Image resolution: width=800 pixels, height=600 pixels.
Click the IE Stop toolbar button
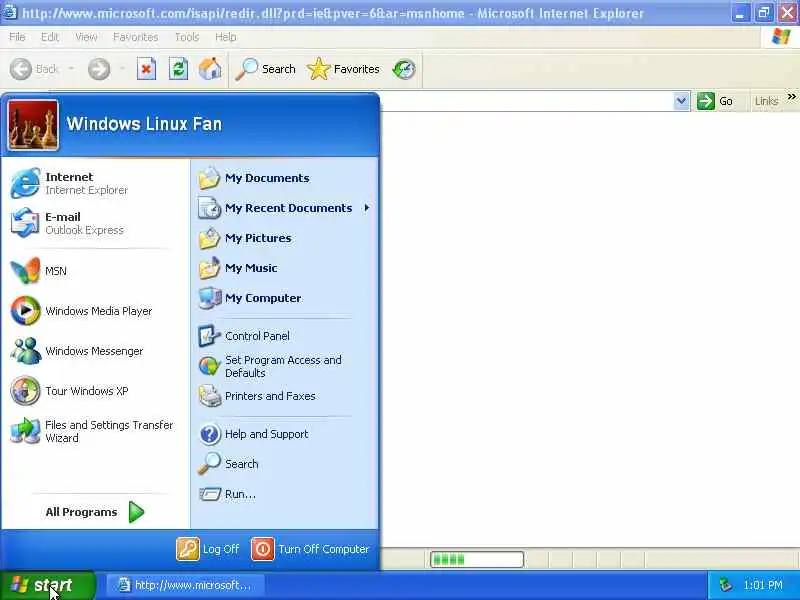[x=146, y=69]
